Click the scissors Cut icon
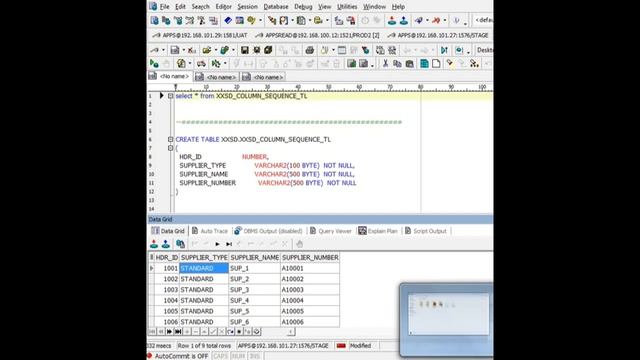640x360 pixels. point(384,63)
